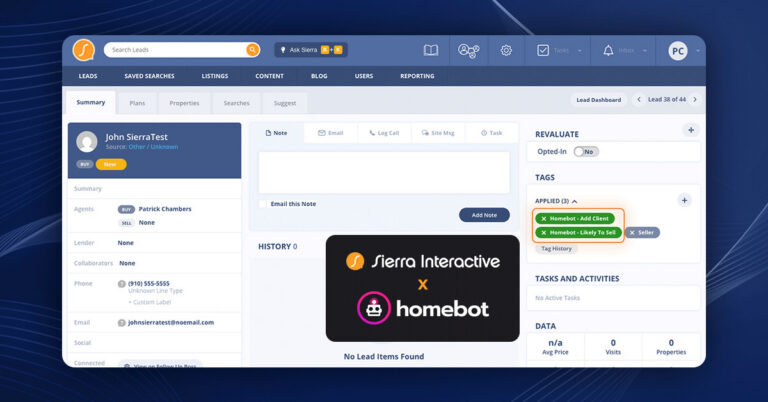This screenshot has width=768, height=402.
Task: Click the Visits 0 data cell
Action: [613, 347]
